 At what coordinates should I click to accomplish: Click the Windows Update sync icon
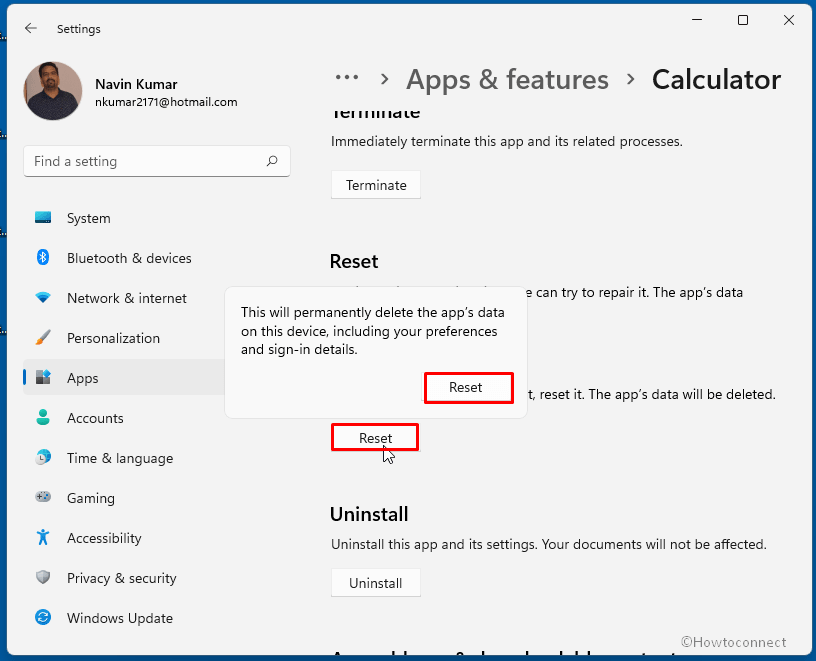coord(43,617)
